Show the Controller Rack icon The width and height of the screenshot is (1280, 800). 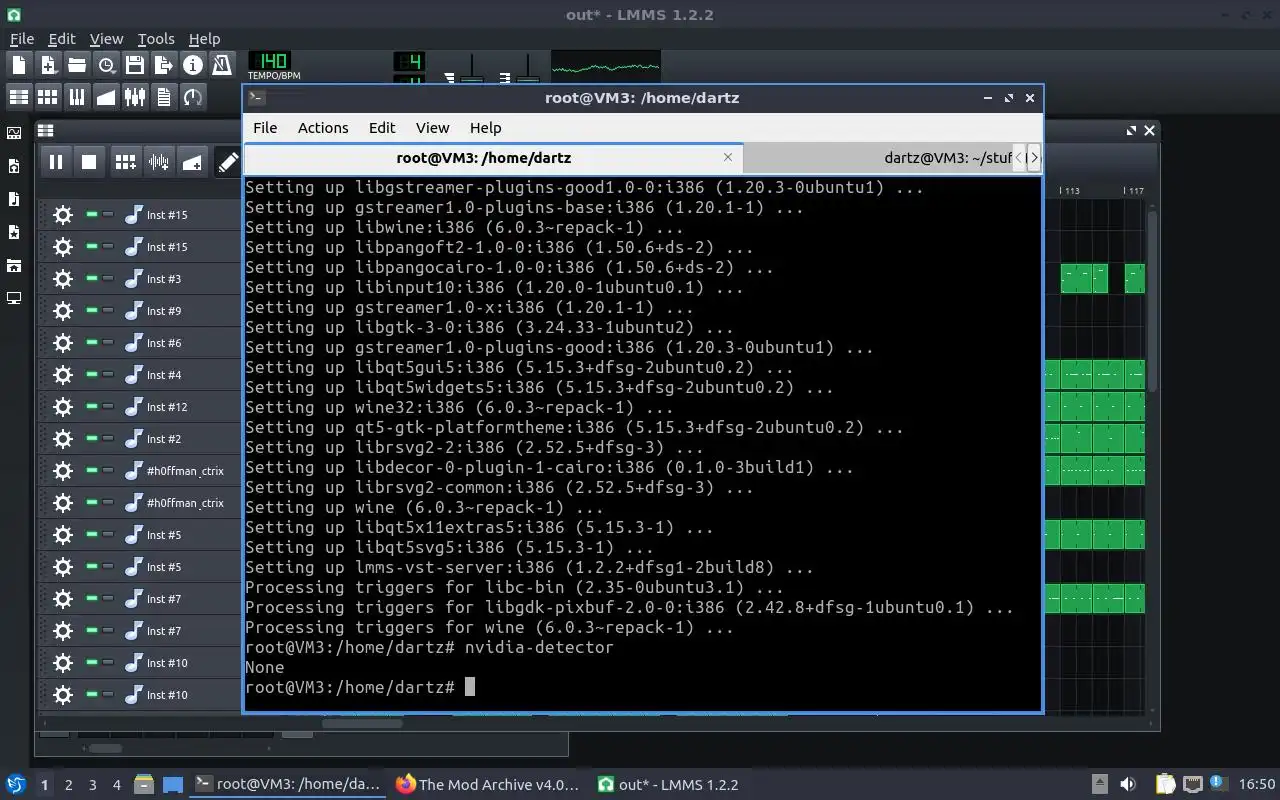click(192, 96)
